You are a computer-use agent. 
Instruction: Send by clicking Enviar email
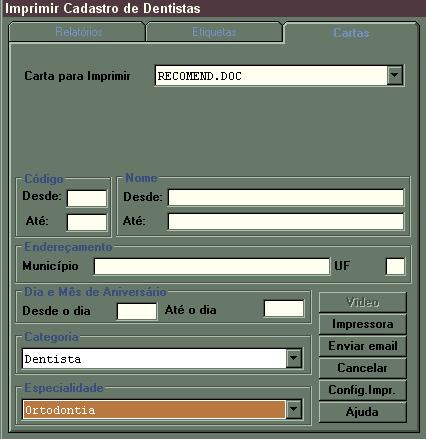coord(362,346)
